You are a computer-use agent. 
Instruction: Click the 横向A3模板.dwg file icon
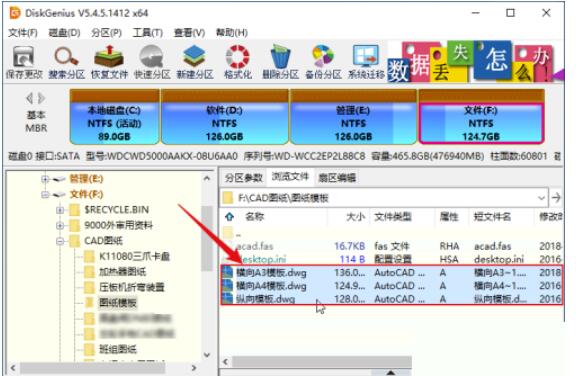tap(228, 272)
